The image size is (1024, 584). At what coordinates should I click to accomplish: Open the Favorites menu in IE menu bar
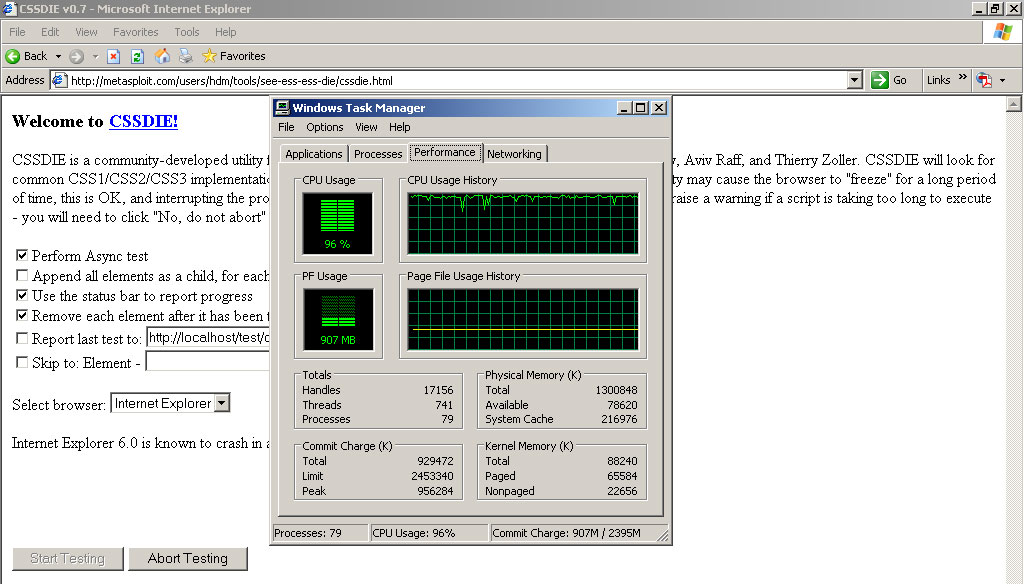pyautogui.click(x=135, y=32)
